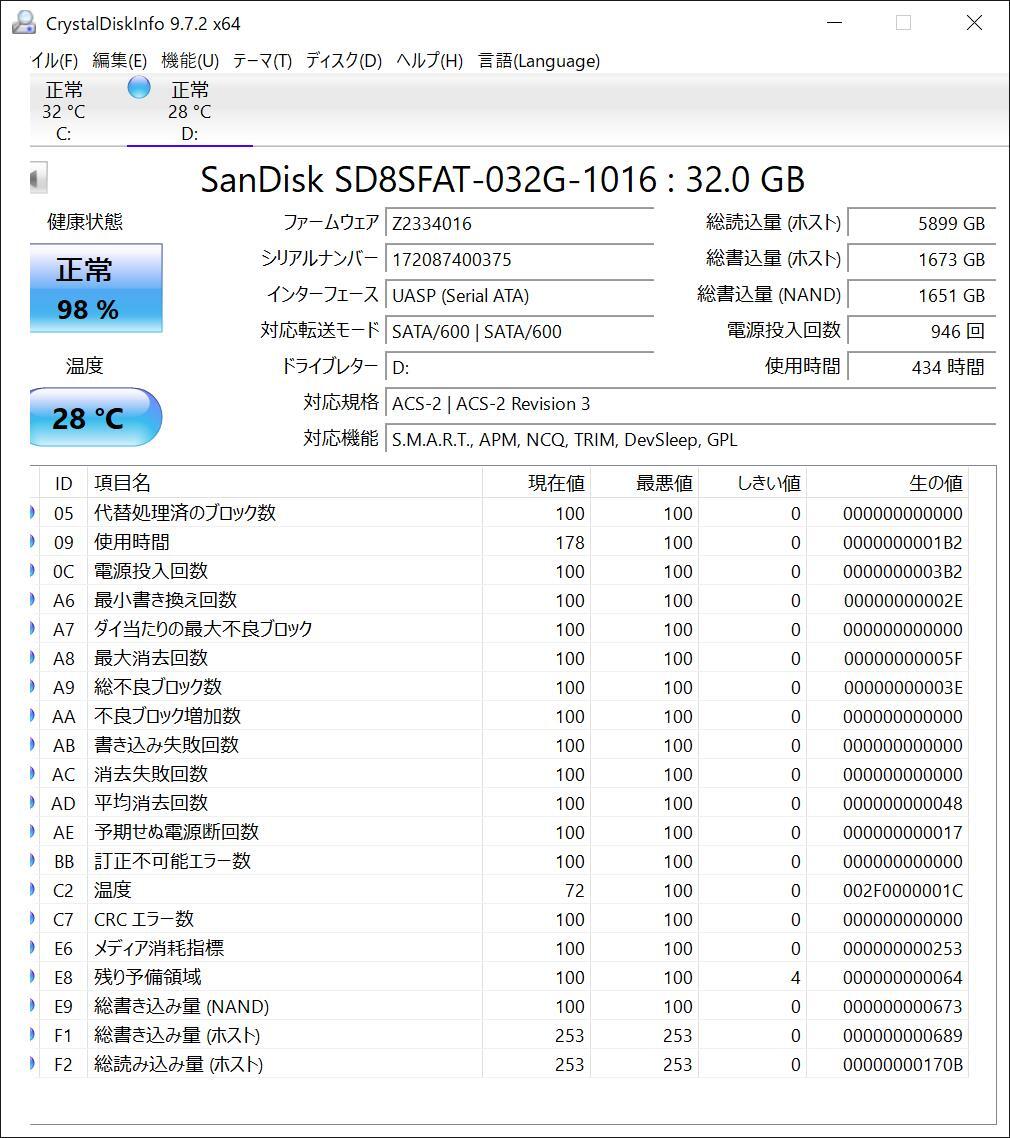Click the blue status orb for drive D:

[x=139, y=88]
